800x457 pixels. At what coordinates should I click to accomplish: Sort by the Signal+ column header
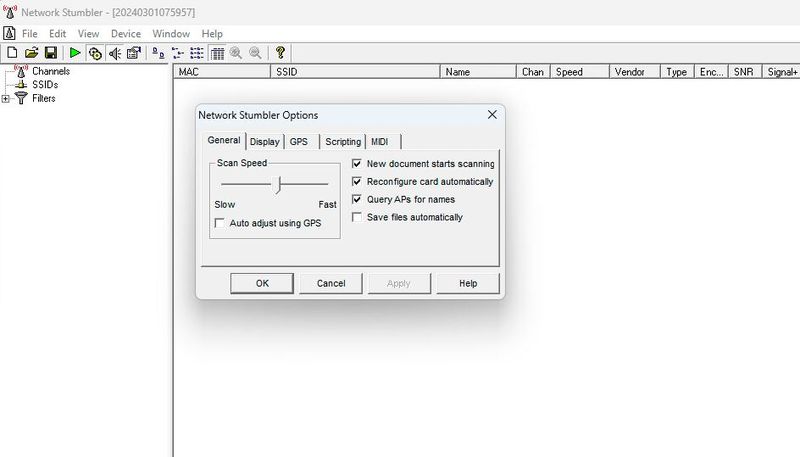(781, 72)
